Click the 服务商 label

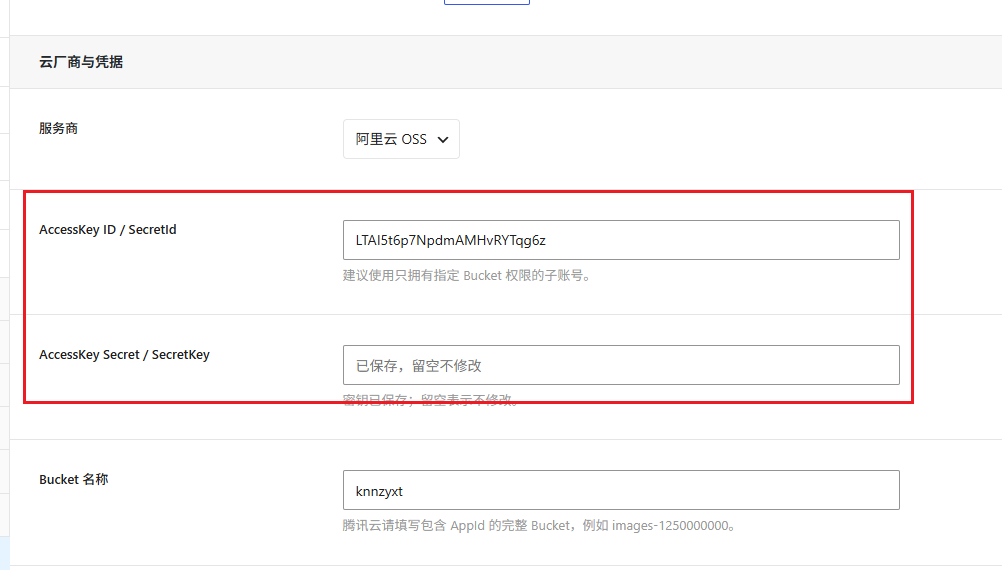click(58, 128)
